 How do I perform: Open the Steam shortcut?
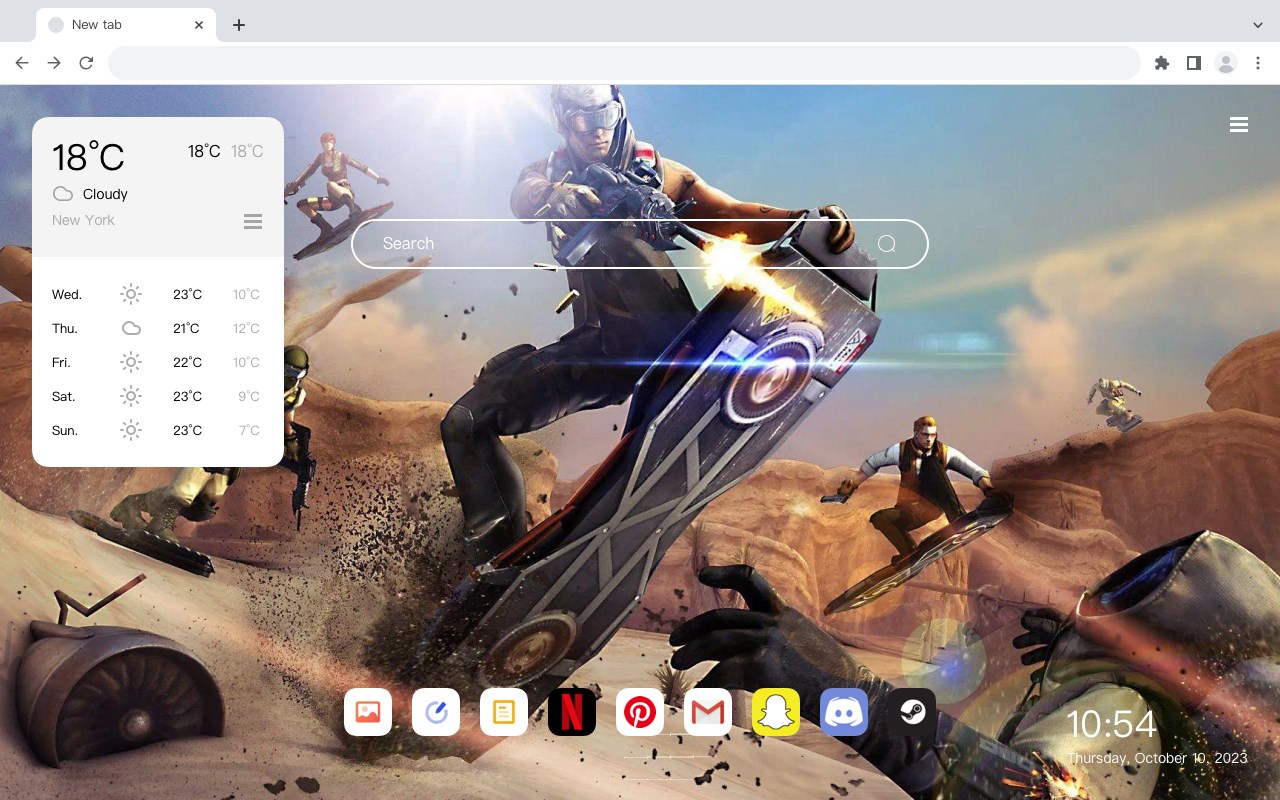(x=912, y=712)
